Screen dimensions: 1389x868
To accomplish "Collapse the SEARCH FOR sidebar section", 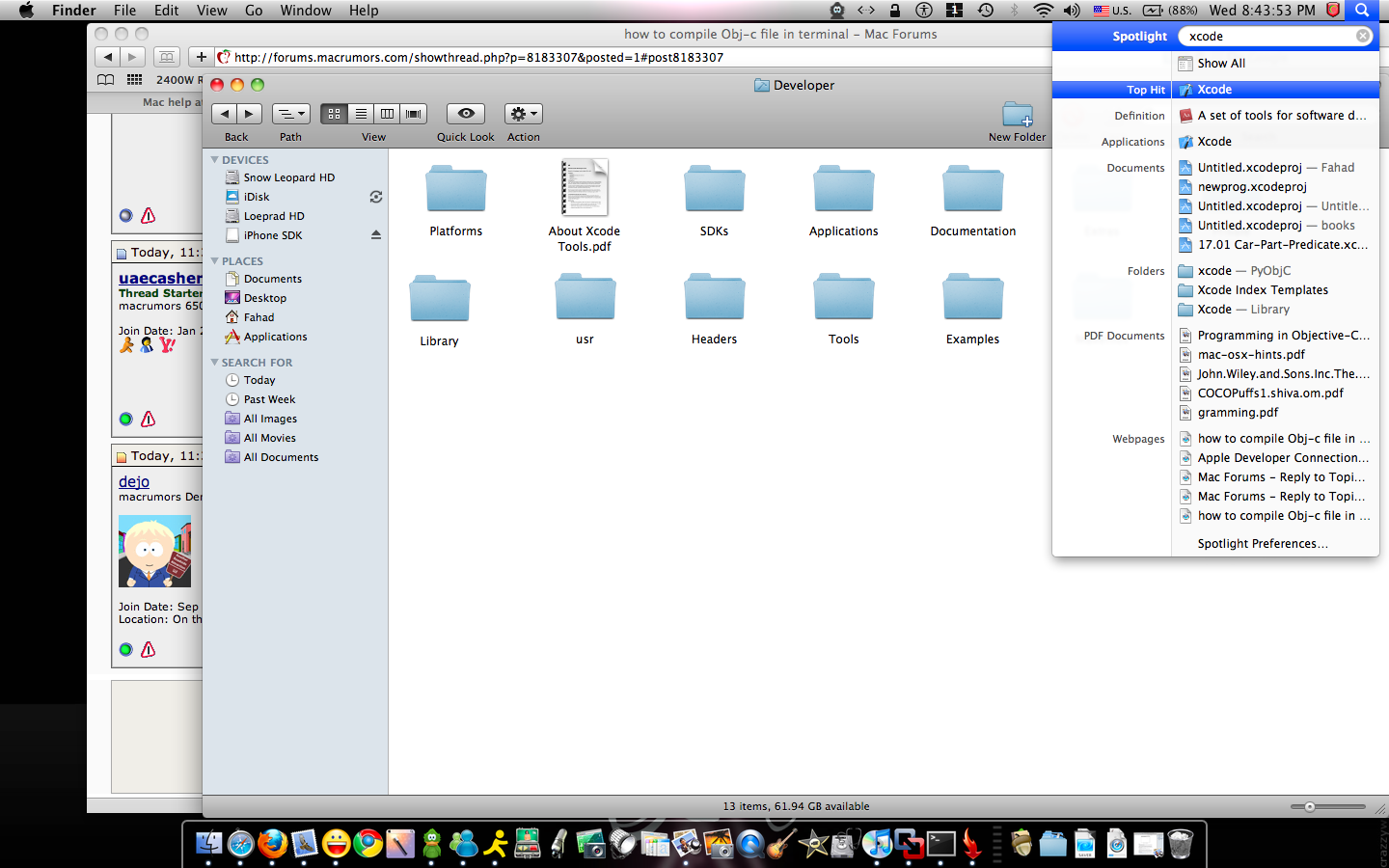I will pos(215,363).
